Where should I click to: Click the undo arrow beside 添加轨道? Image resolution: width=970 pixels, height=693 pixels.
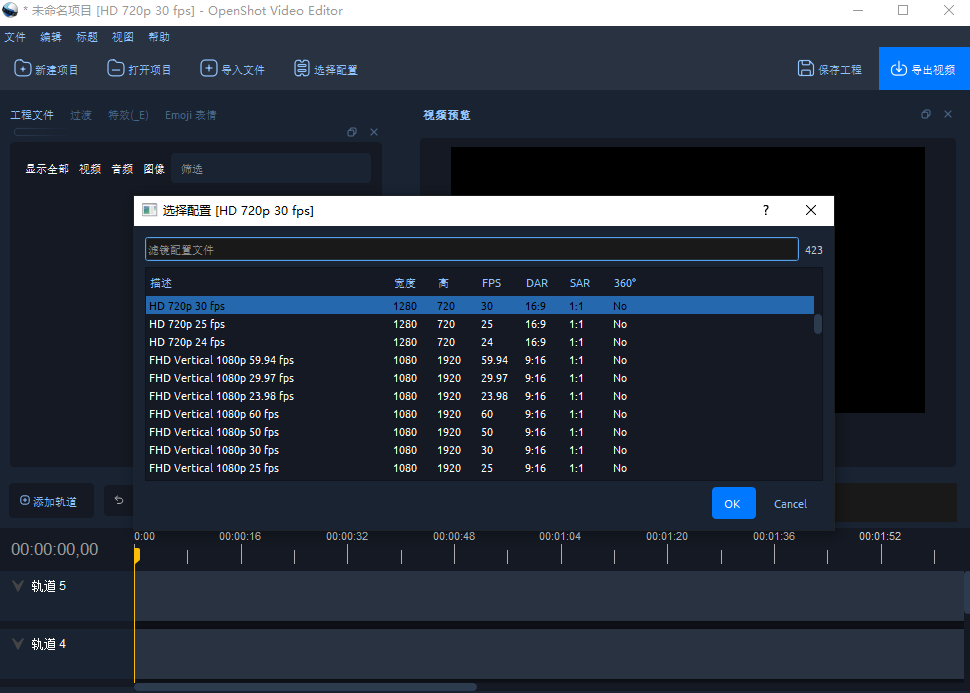tap(118, 500)
